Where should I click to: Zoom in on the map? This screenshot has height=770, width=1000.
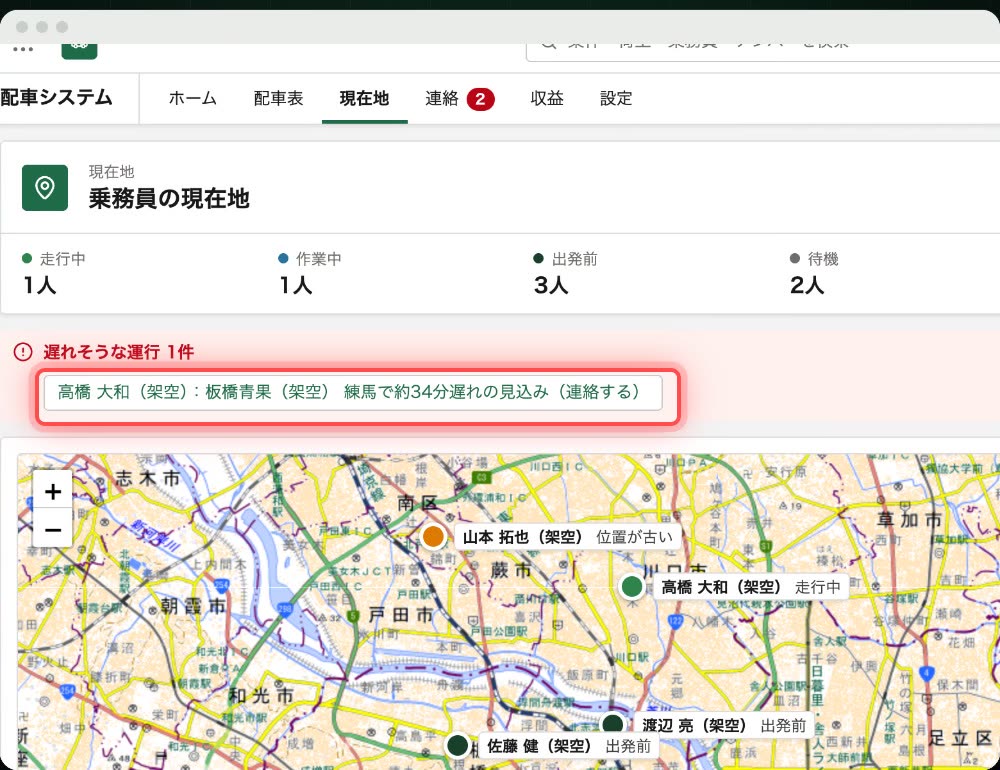pos(53,491)
